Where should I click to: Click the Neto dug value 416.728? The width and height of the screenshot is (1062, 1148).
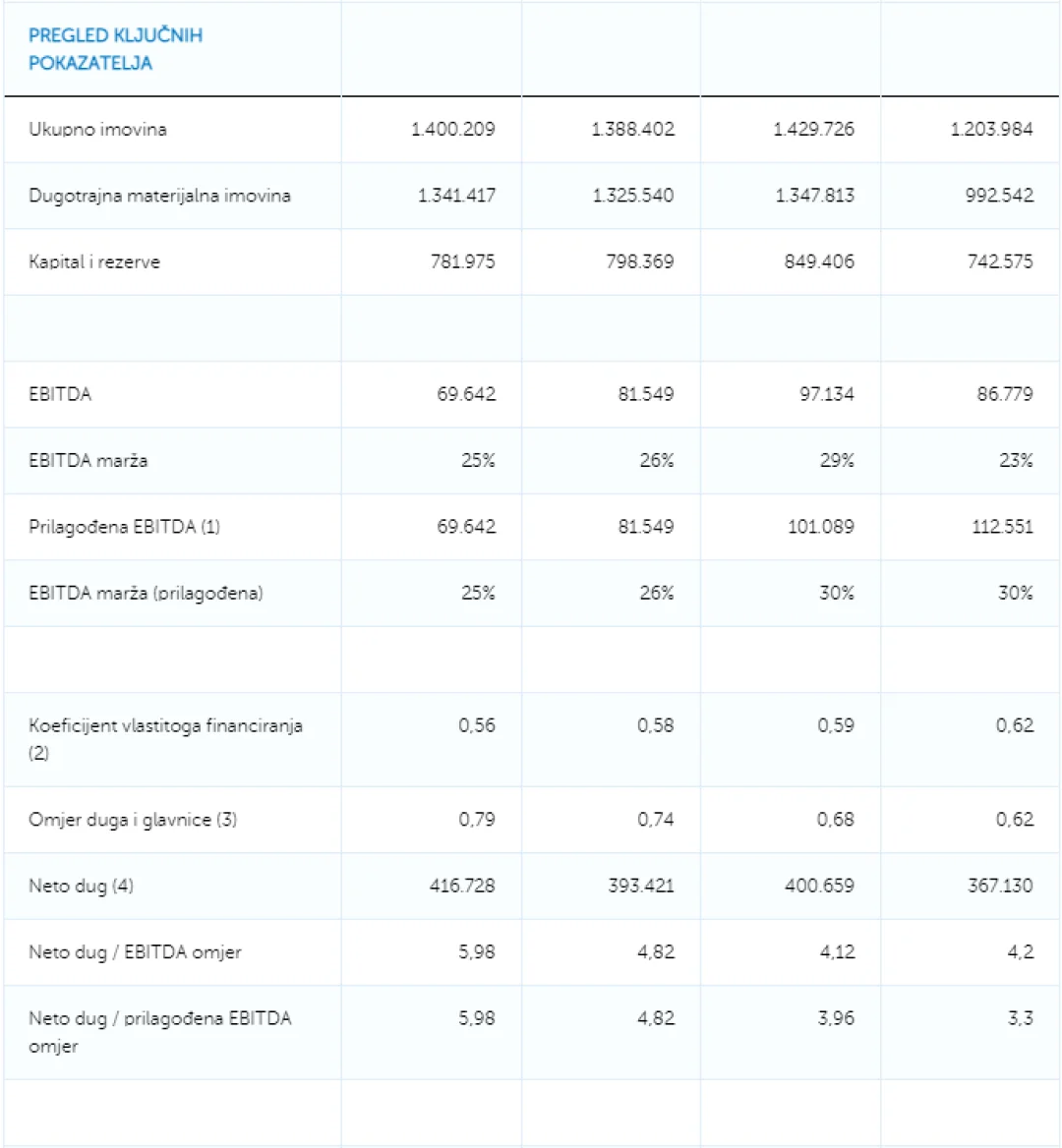[x=462, y=886]
